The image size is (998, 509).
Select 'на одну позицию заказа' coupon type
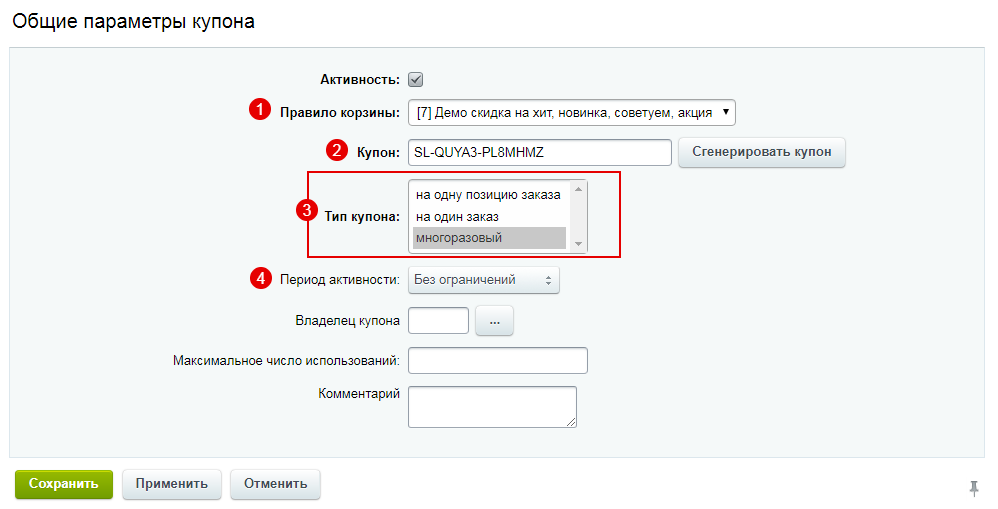(489, 195)
